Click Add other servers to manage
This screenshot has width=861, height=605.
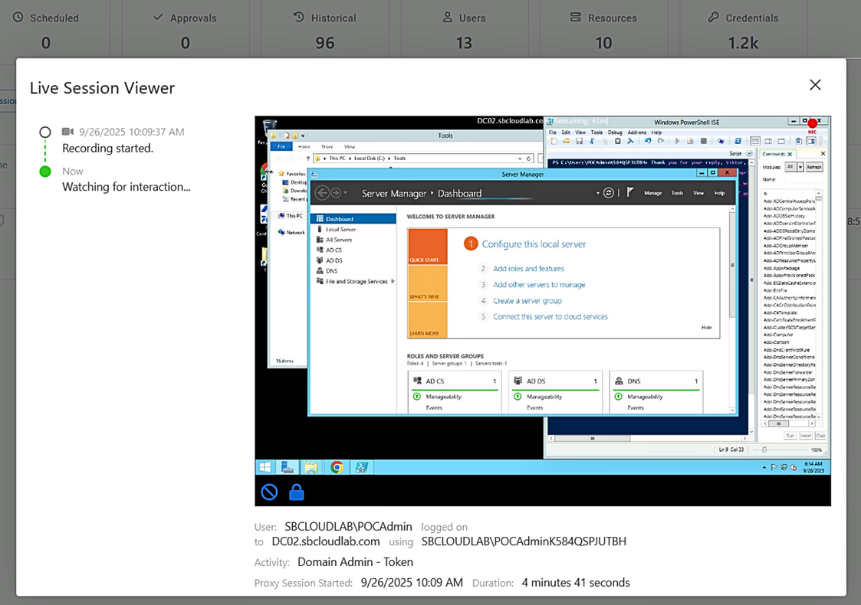[539, 284]
